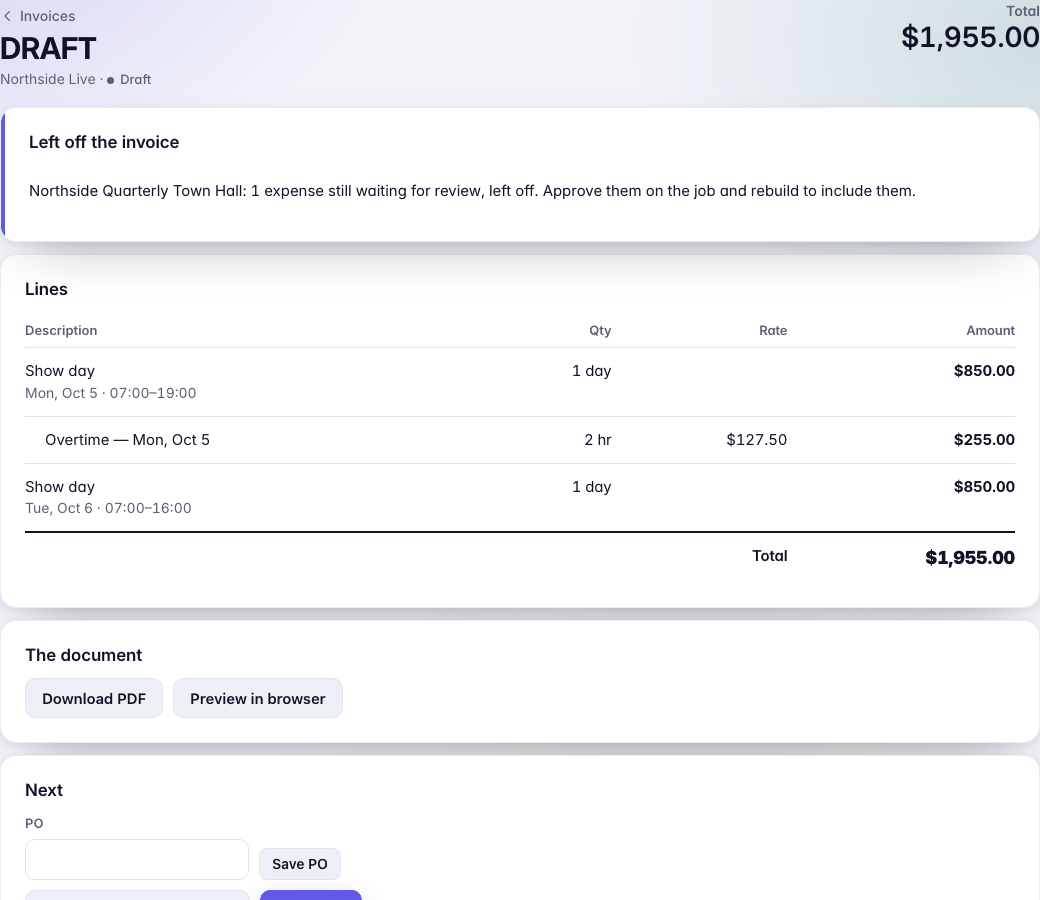Click the PO field label

click(34, 823)
